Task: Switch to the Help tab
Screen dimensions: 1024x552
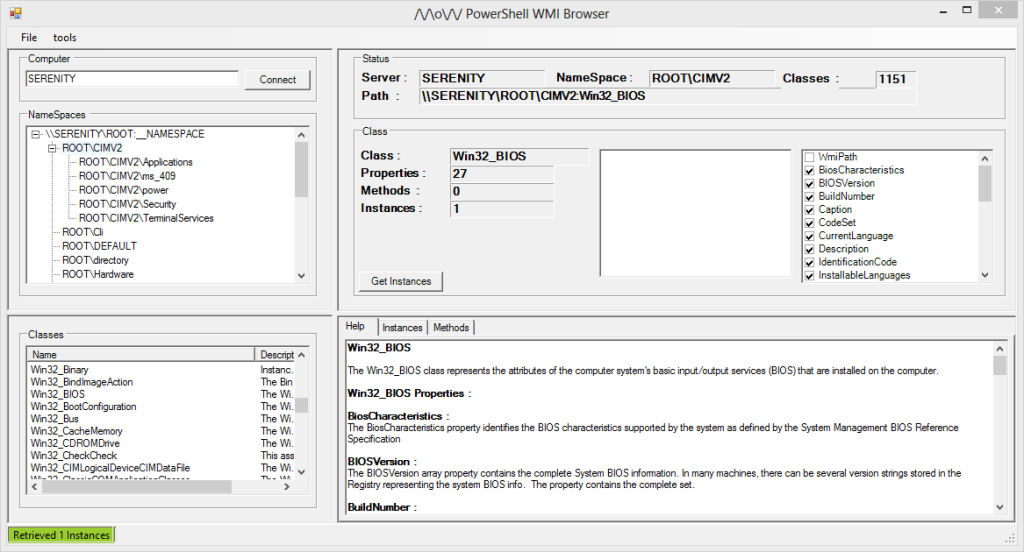Action: pyautogui.click(x=355, y=326)
